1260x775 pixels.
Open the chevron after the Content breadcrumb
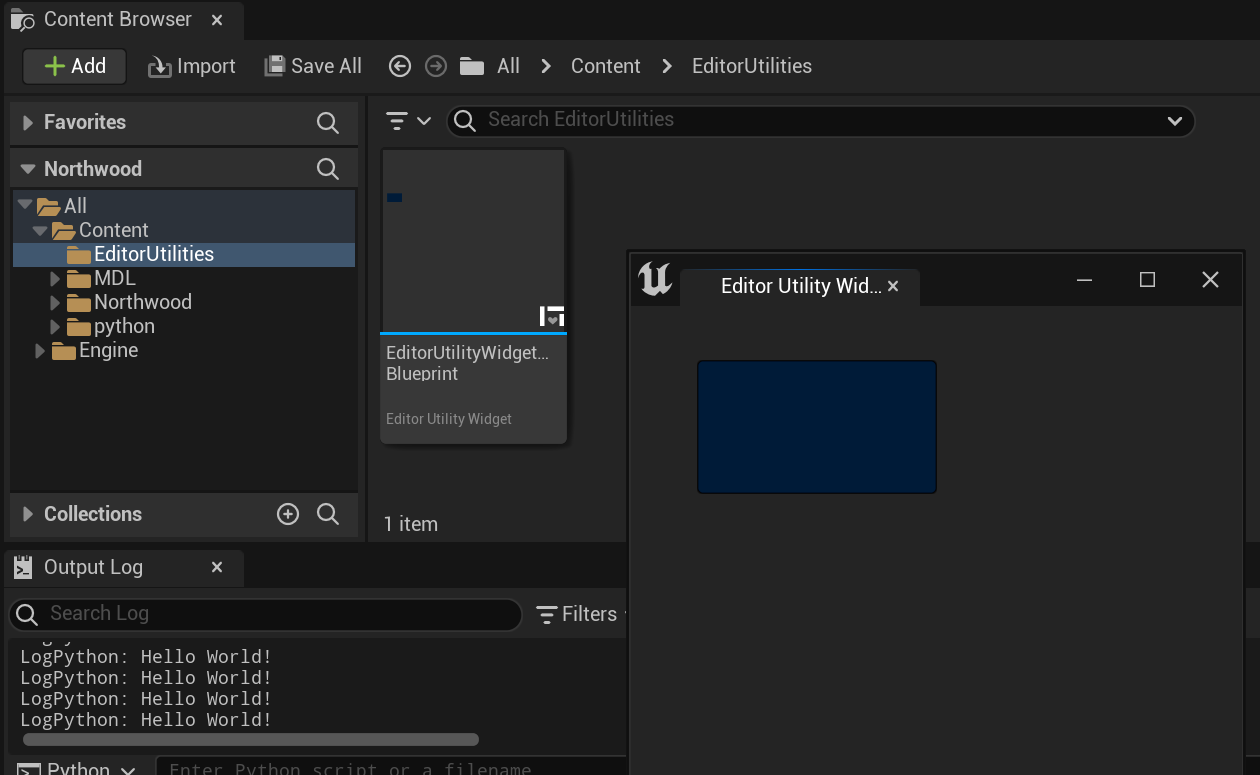point(667,66)
